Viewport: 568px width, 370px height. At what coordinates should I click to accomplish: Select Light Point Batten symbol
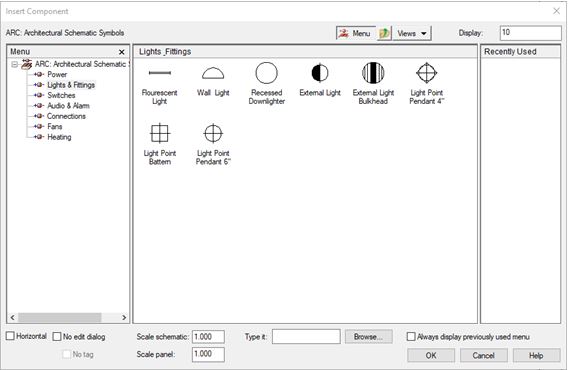(160, 133)
